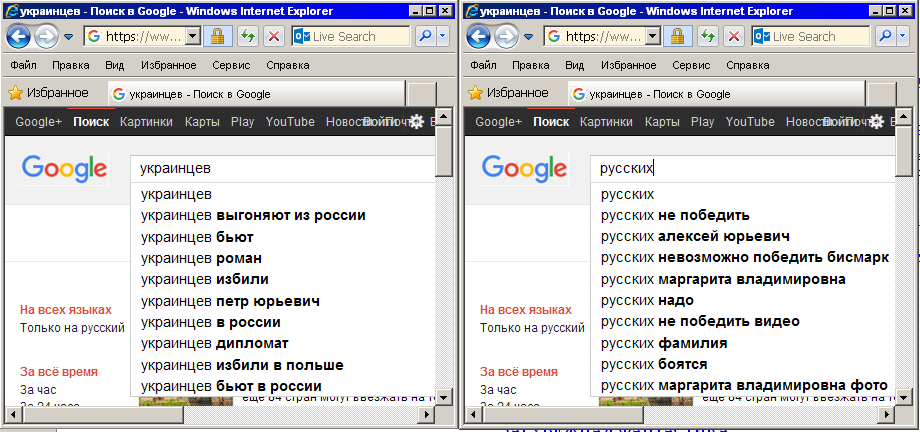Image resolution: width=920 pixels, height=432 pixels.
Task: Open Избранное favorites star in right window
Action: pyautogui.click(x=509, y=93)
